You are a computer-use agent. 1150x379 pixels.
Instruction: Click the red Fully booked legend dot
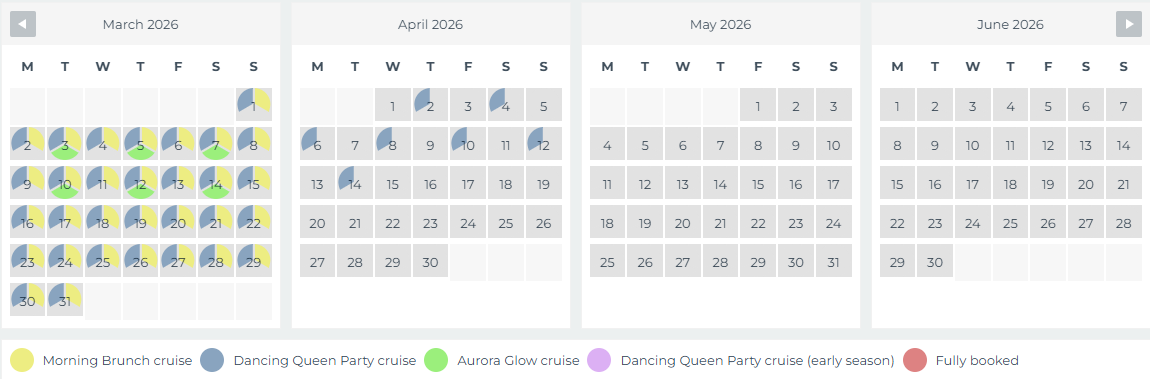pyautogui.click(x=915, y=360)
